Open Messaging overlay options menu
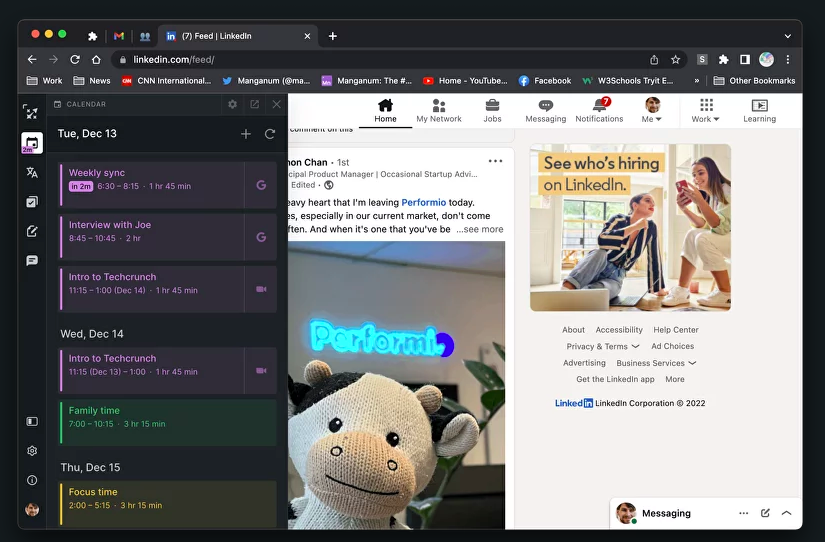 coord(743,513)
